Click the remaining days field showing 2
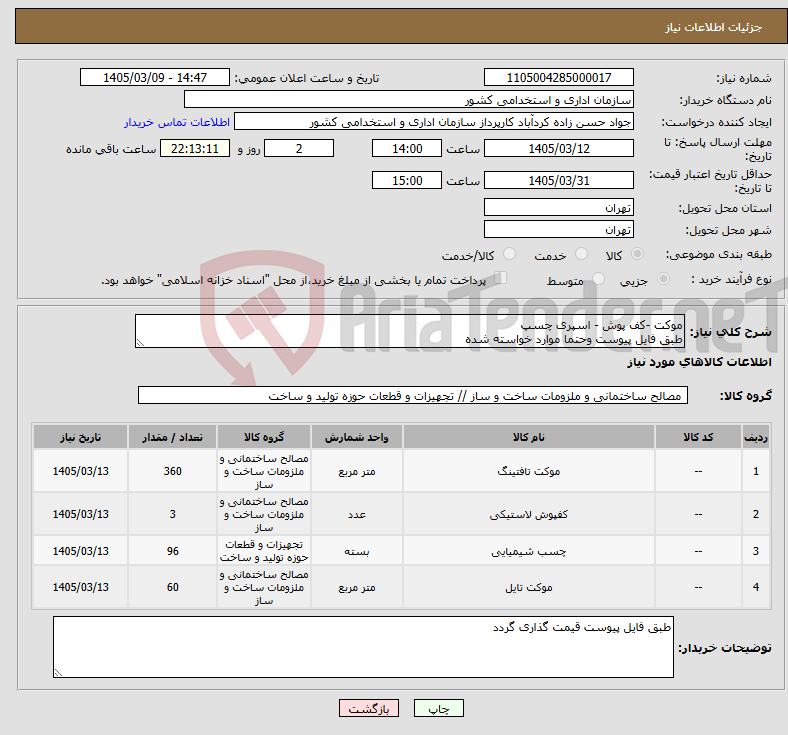This screenshot has height=735, width=788. pos(299,148)
